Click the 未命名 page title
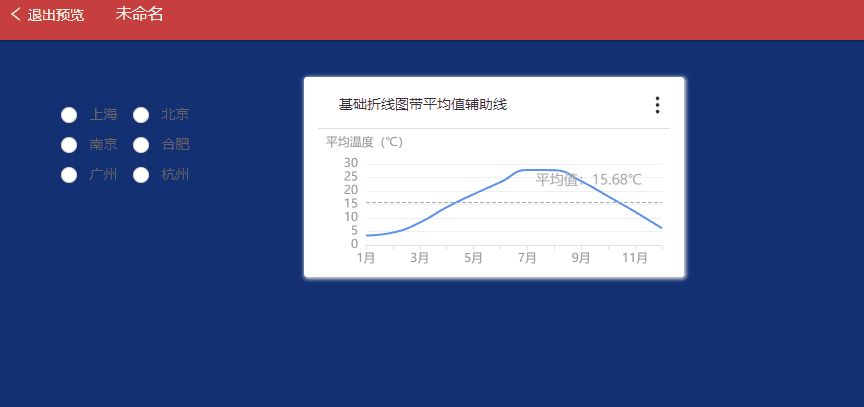 tap(139, 14)
